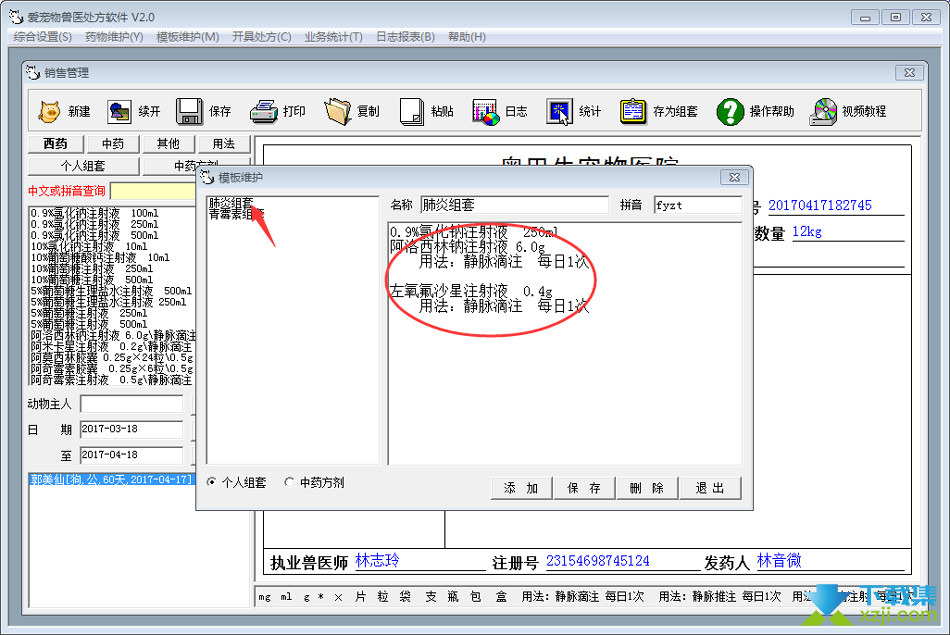Click the 打印 printer icon

click(x=264, y=111)
